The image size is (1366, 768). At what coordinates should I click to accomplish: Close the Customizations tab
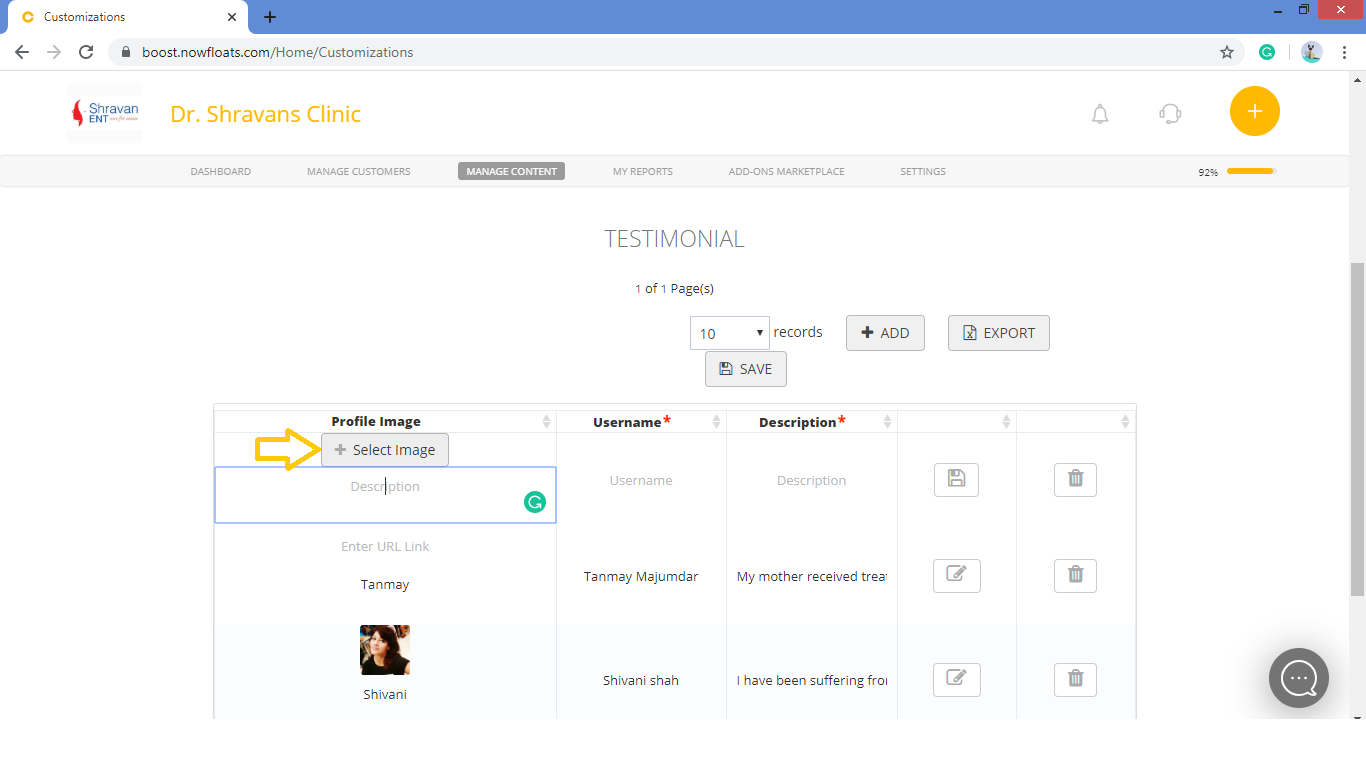tap(232, 17)
